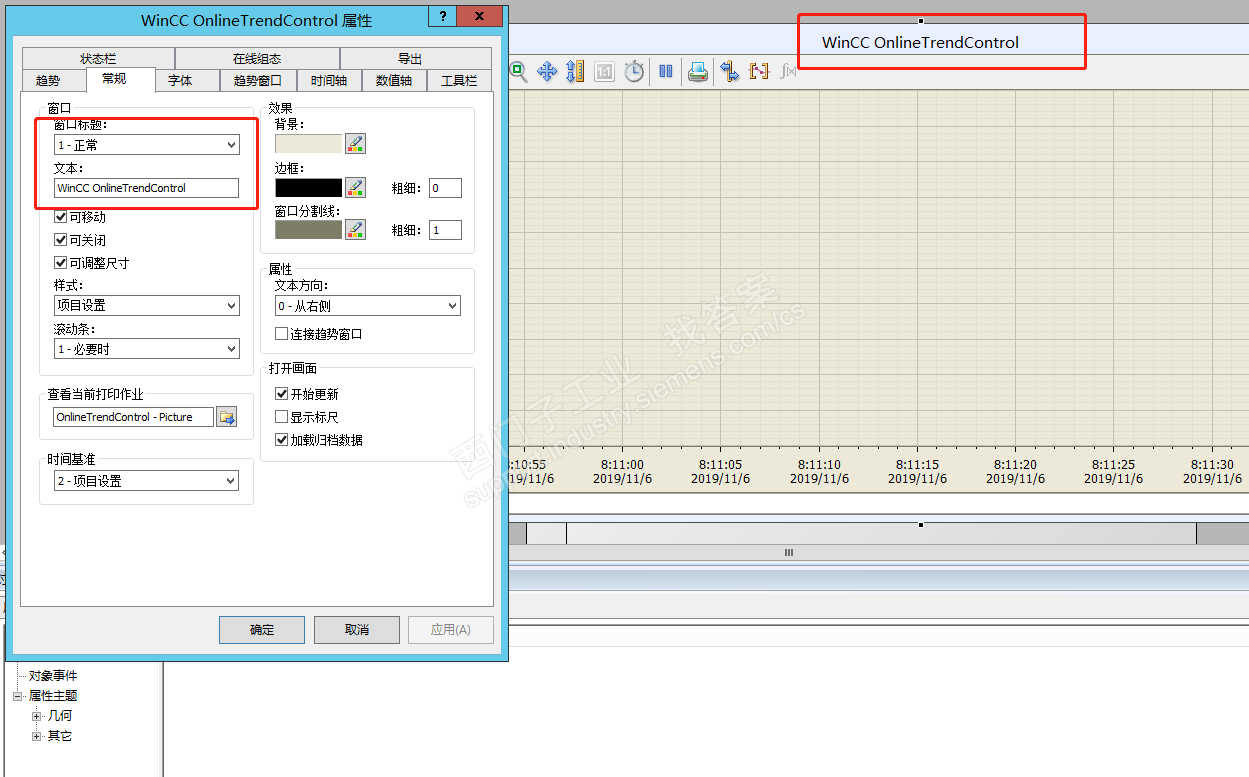This screenshot has height=777, width=1249.
Task: Toggle the 可移动 checkbox
Action: point(61,217)
